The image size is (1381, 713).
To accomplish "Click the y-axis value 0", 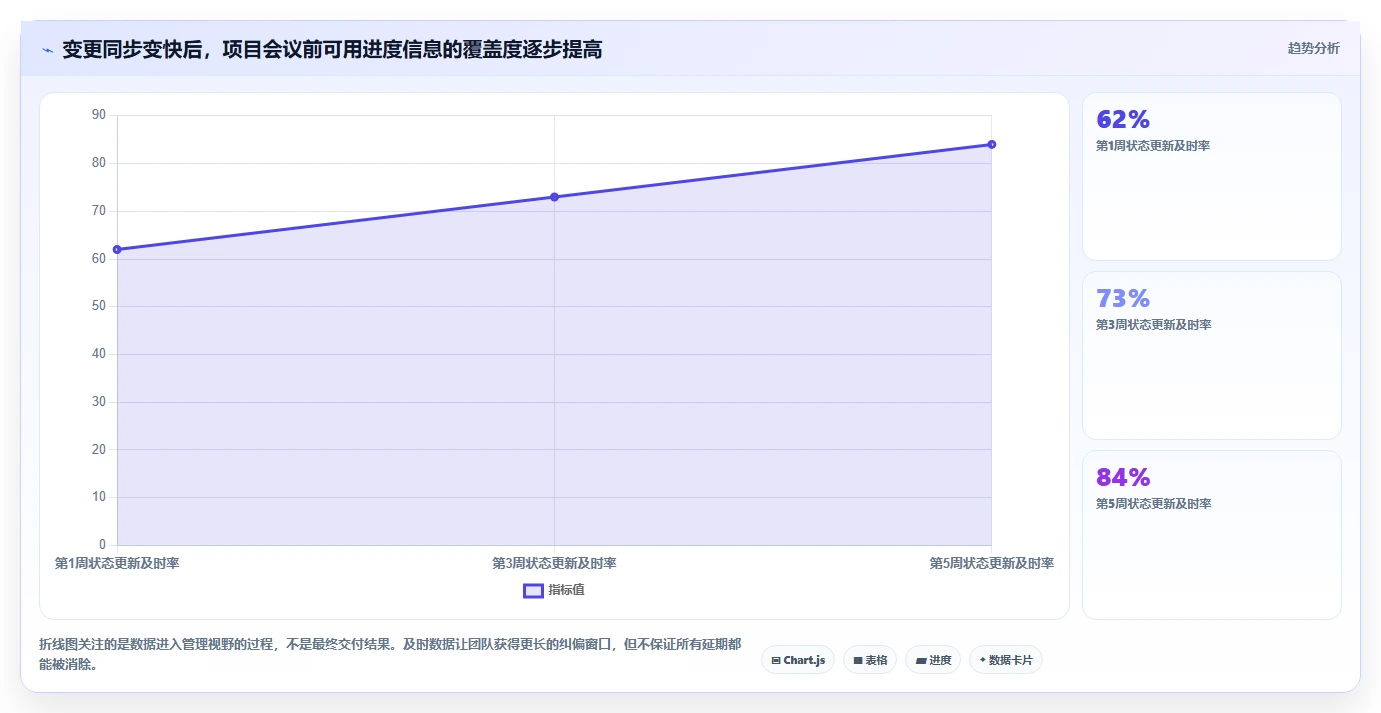I will point(102,545).
